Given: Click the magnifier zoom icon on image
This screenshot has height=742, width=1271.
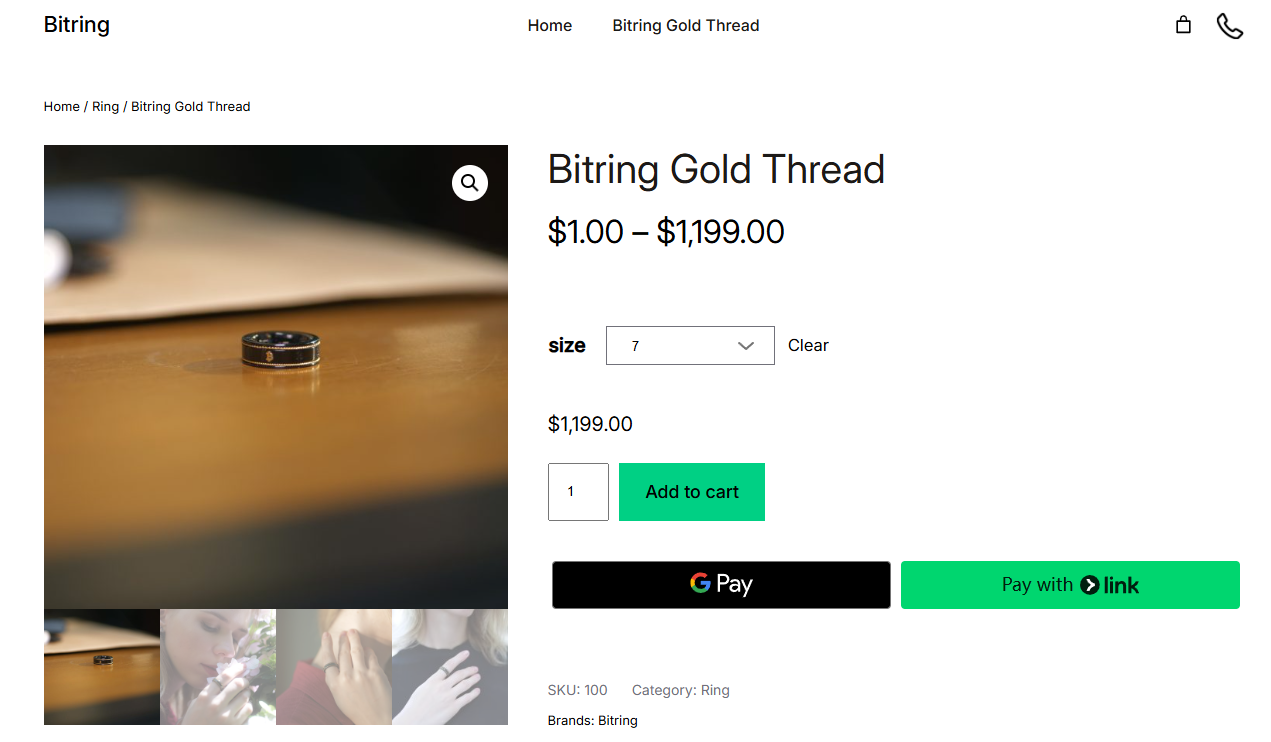Looking at the screenshot, I should (470, 183).
